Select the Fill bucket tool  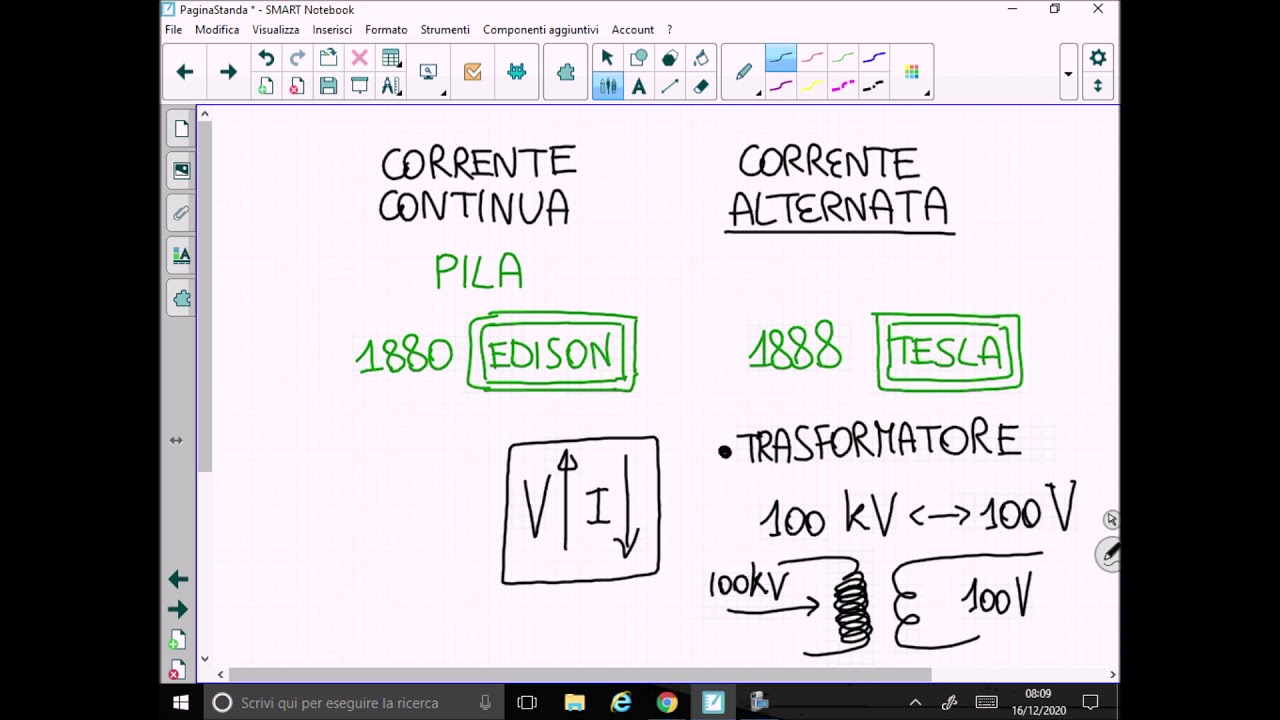pos(701,58)
